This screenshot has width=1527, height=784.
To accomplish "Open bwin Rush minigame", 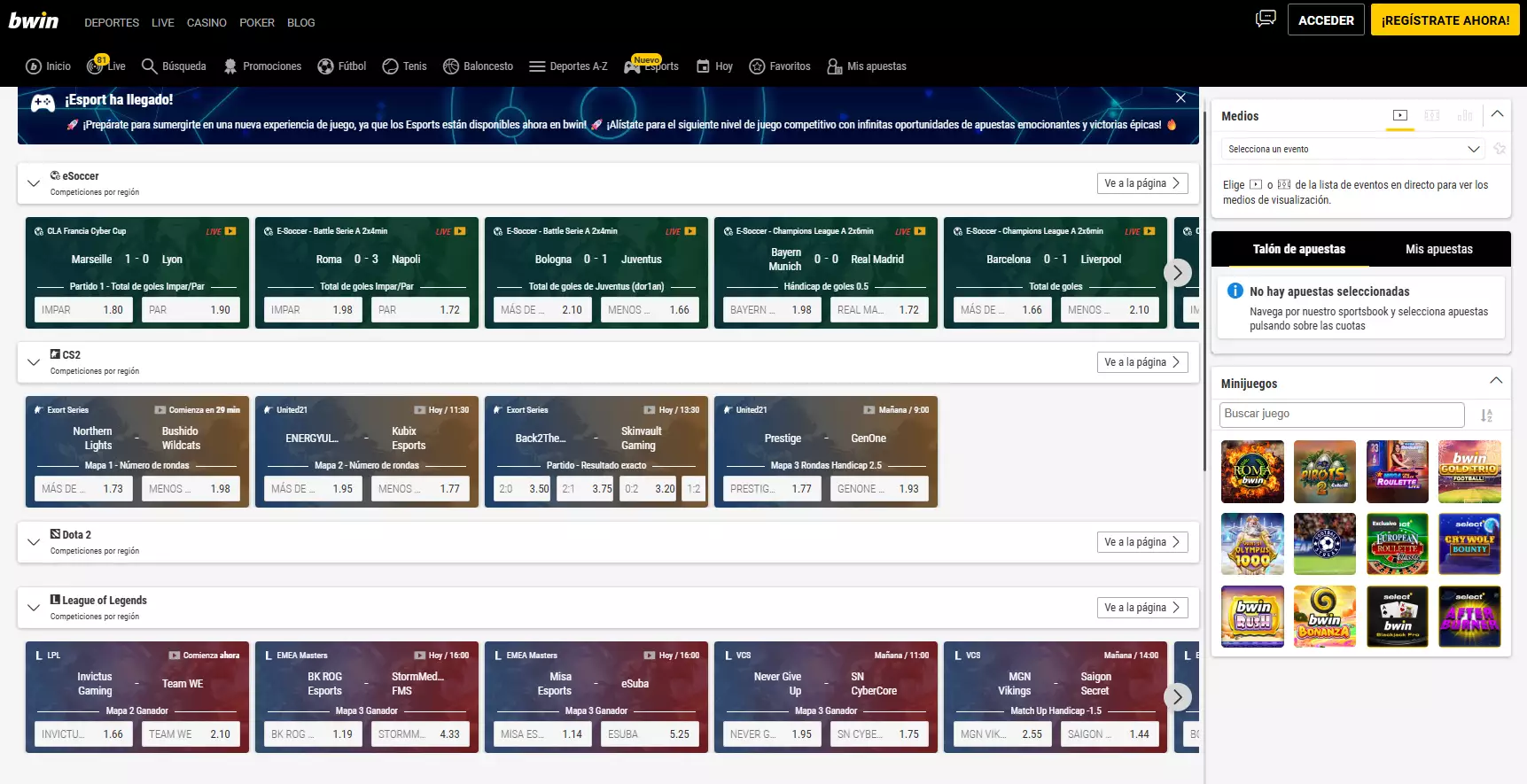I will pyautogui.click(x=1252, y=617).
